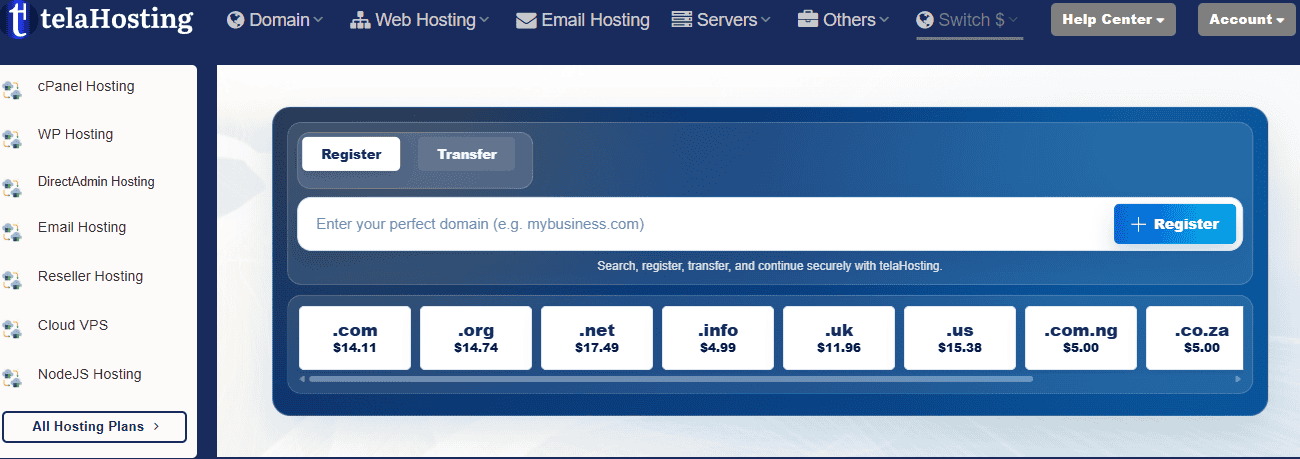Click the telaHosting logo icon
The height and width of the screenshot is (459, 1300).
(x=18, y=18)
